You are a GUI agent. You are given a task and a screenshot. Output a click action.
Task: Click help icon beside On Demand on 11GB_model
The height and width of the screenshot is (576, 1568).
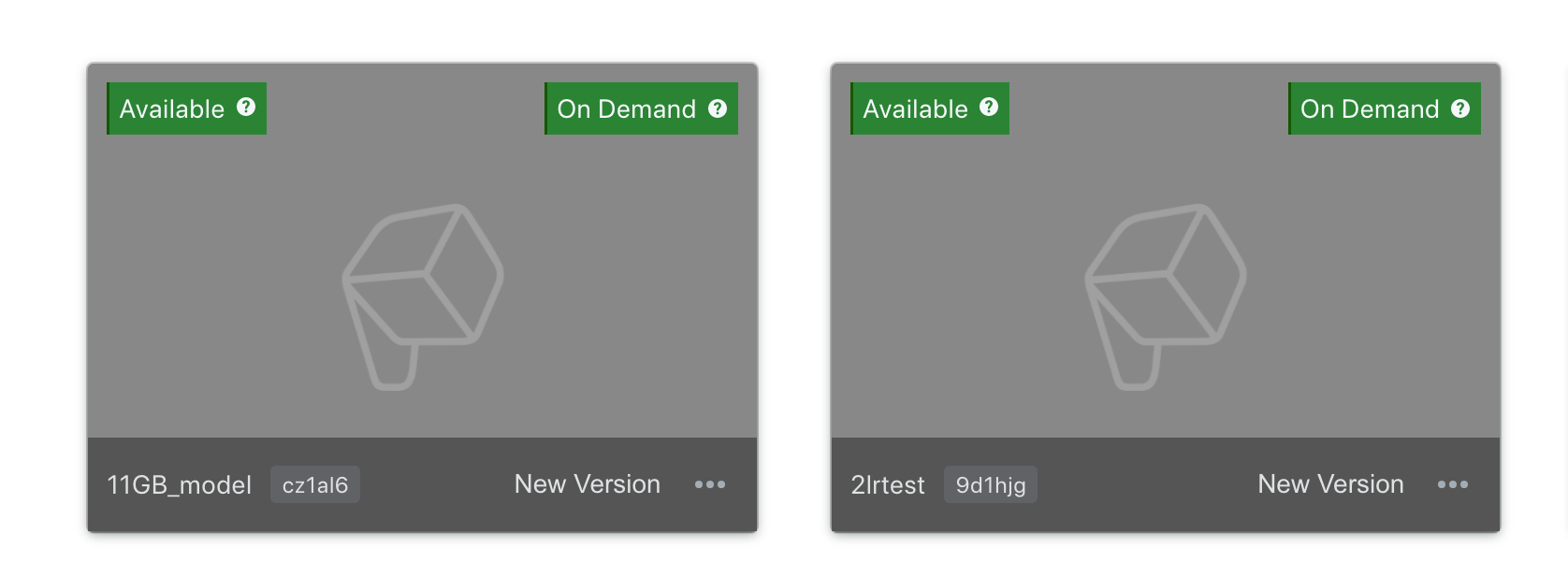click(718, 108)
